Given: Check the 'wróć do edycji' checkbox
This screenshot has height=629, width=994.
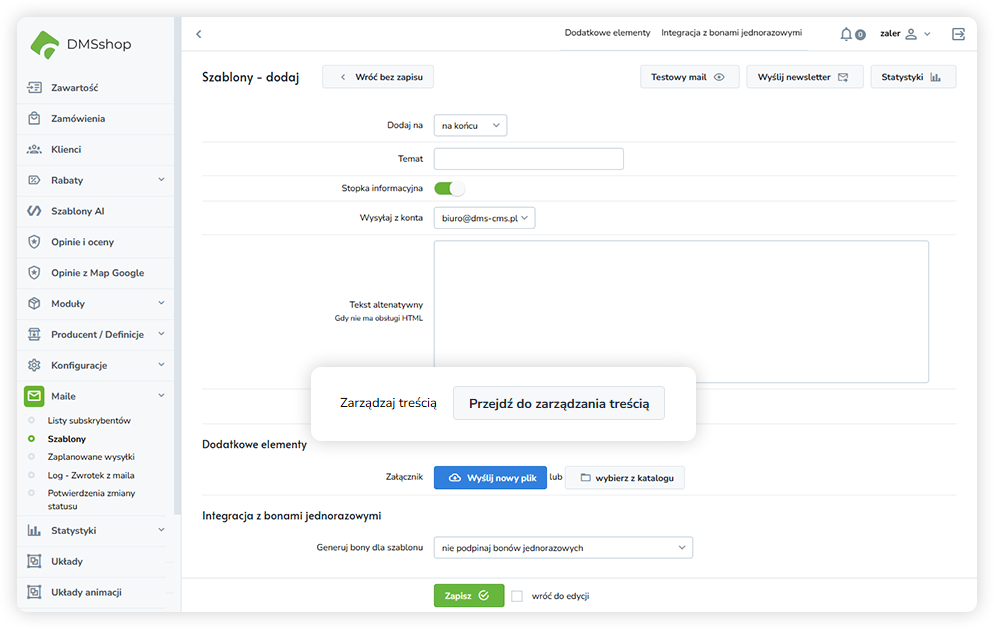Looking at the screenshot, I should pos(517,596).
